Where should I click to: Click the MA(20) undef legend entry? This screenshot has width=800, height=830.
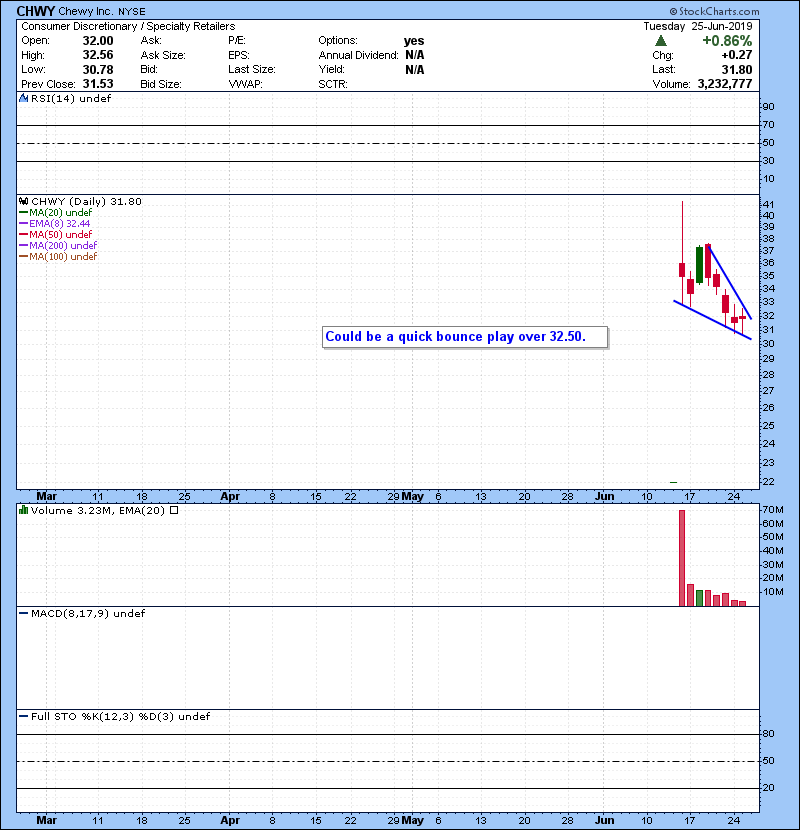pyautogui.click(x=56, y=212)
